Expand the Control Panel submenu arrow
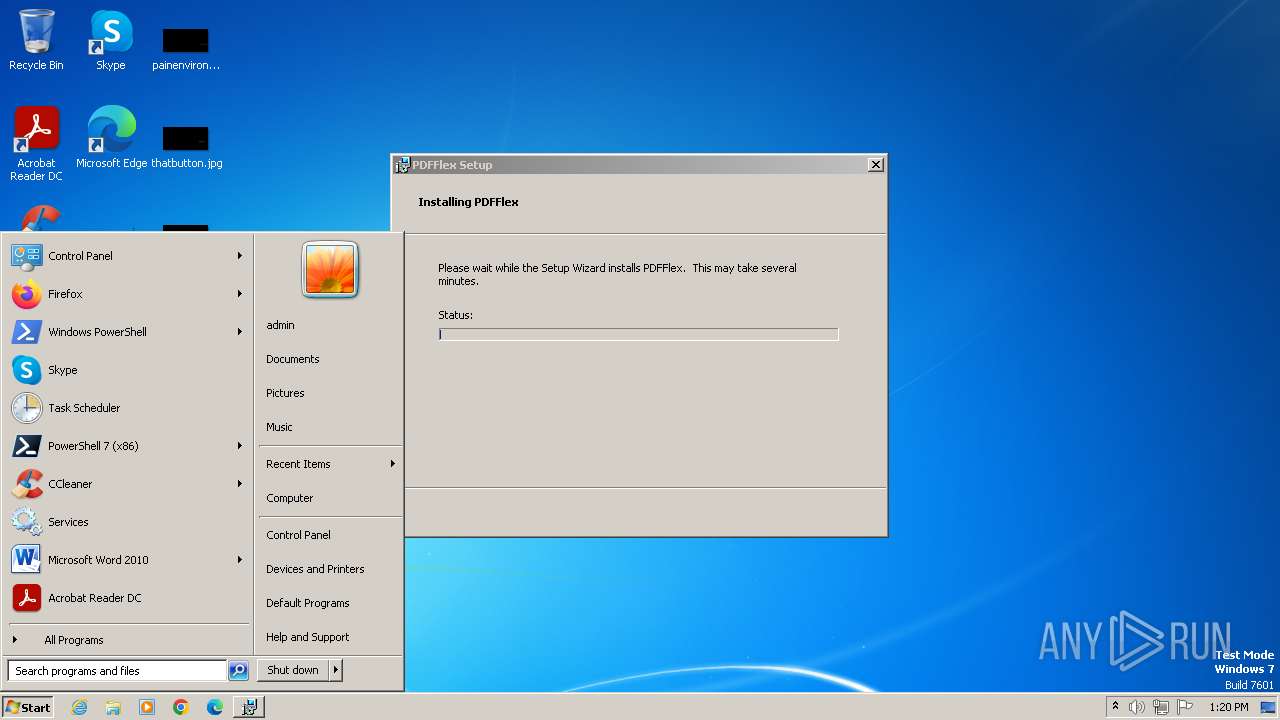The width and height of the screenshot is (1280, 720). pos(240,256)
